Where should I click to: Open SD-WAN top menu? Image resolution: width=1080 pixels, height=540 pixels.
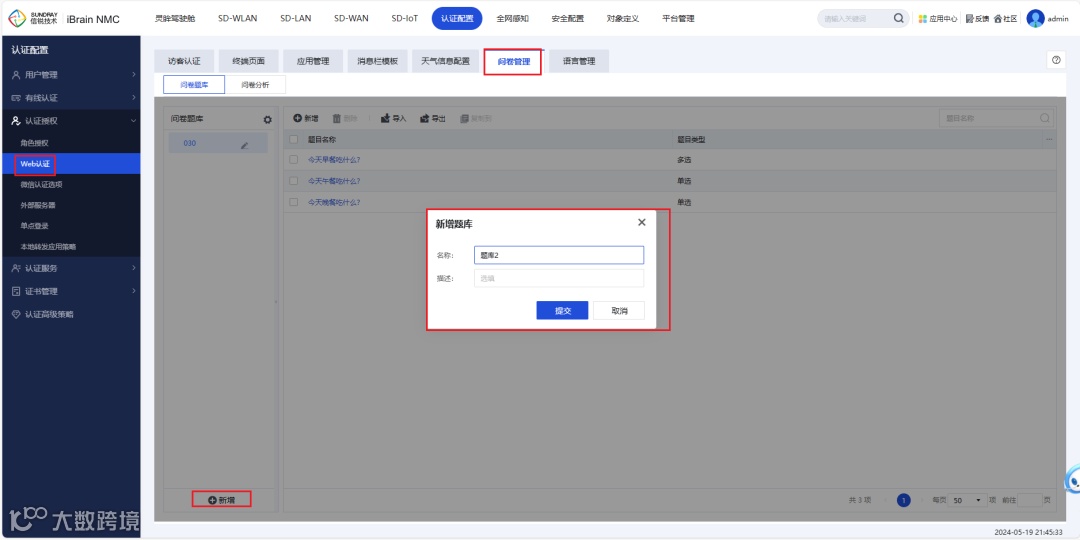351,19
